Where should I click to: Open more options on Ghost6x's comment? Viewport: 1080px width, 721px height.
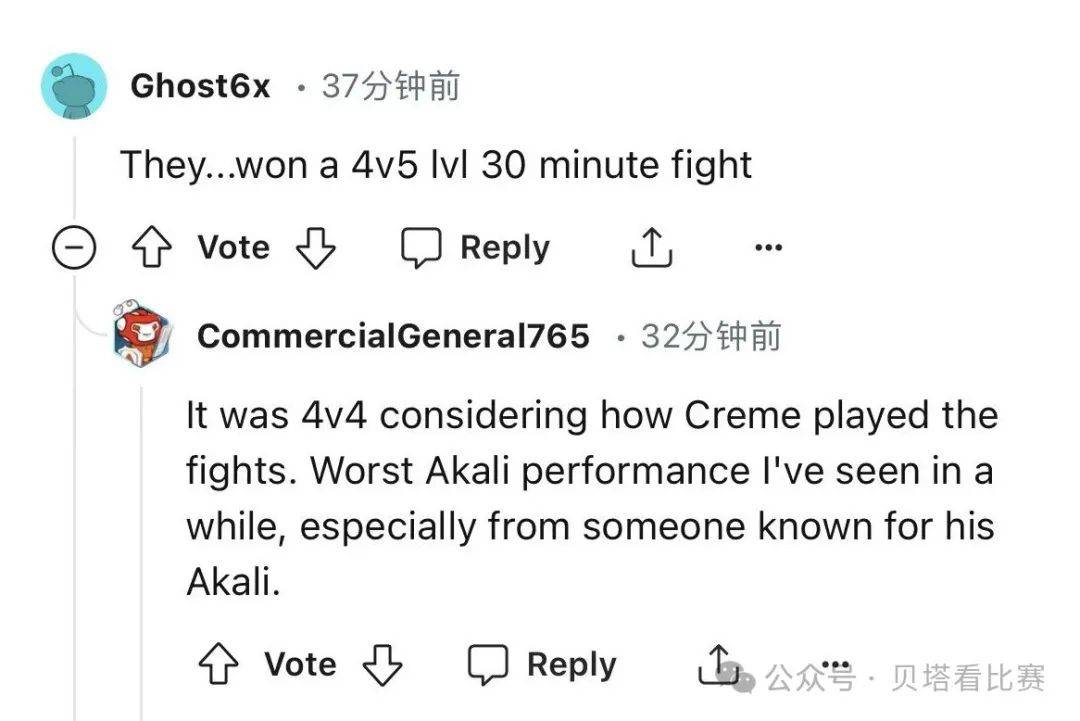click(x=768, y=248)
